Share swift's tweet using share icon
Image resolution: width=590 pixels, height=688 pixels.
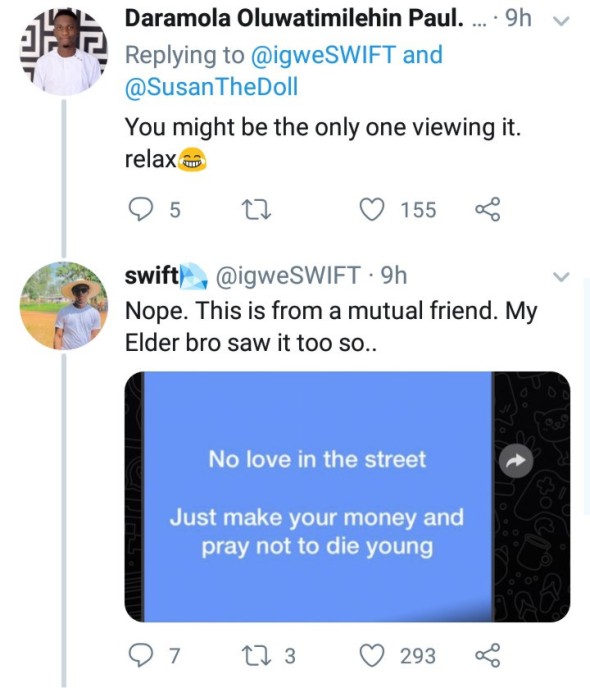[488, 656]
